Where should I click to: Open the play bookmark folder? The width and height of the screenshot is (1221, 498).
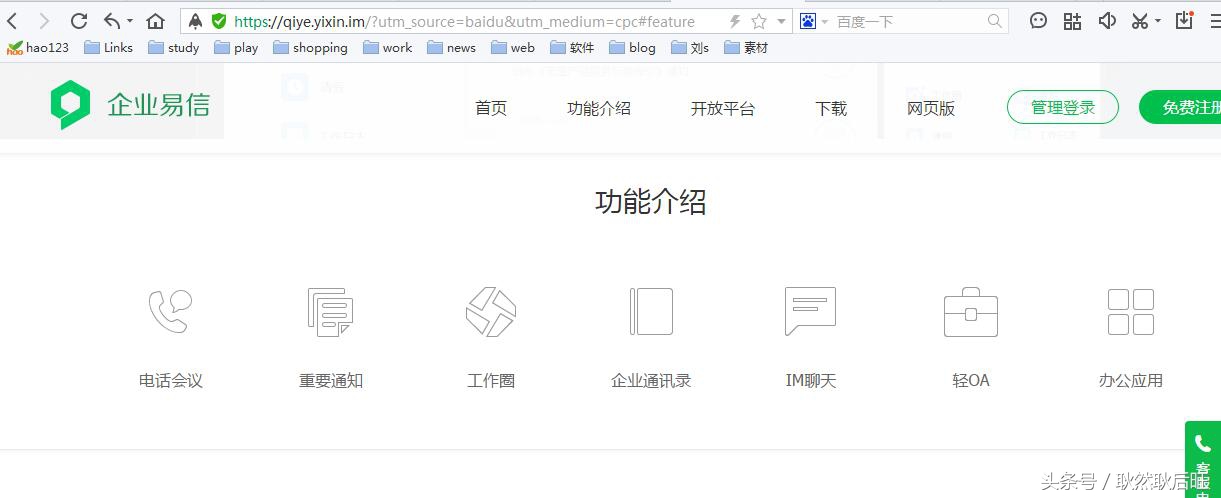coord(236,47)
